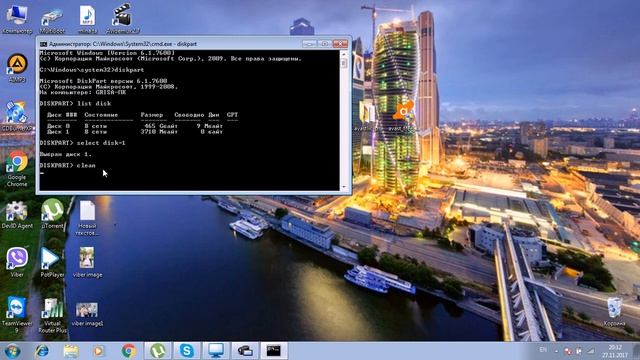Click the 'DISKPART> clean' line
This screenshot has height=360, width=640.
coord(68,165)
